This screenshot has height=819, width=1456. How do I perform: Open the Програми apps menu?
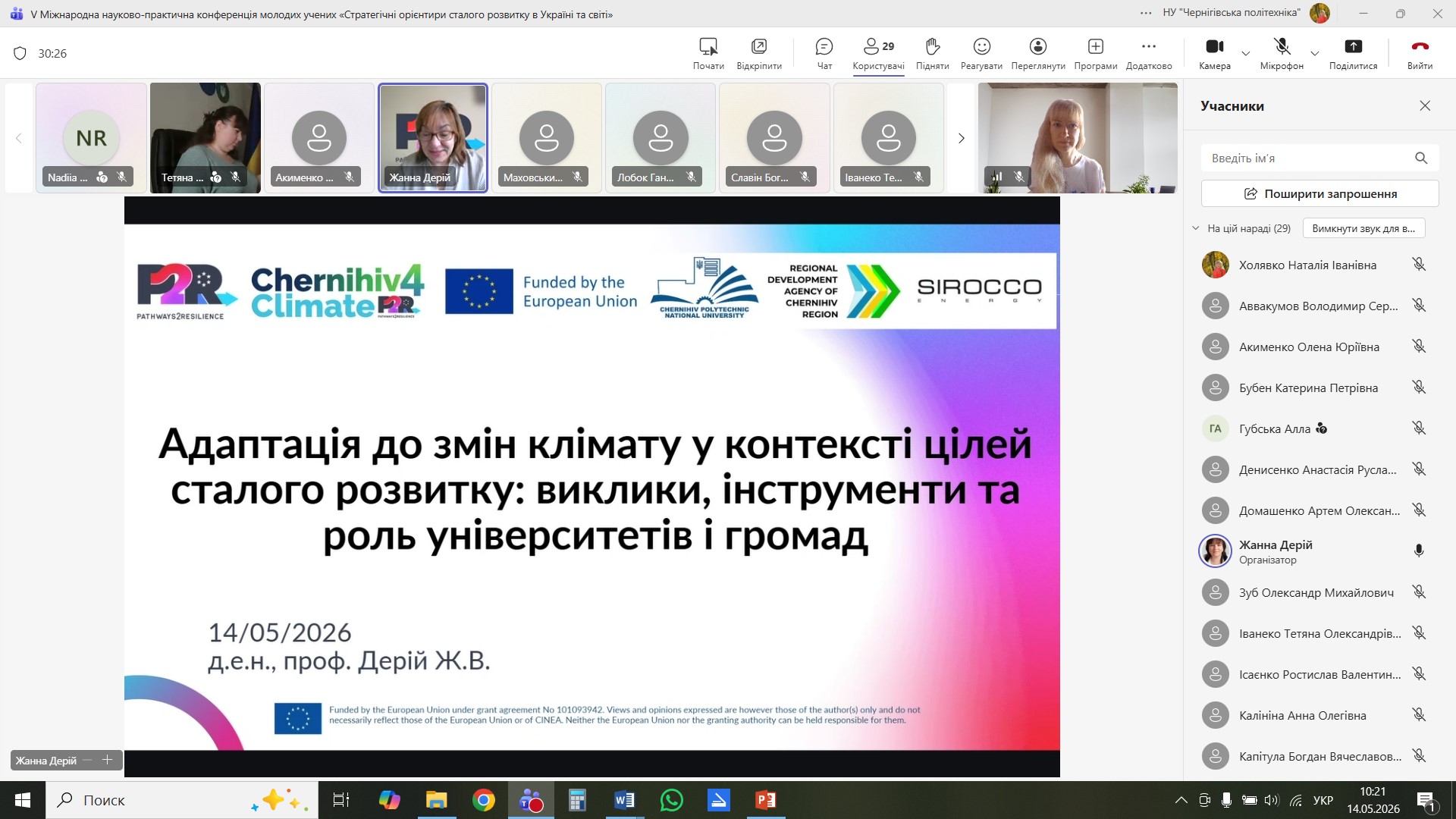(1095, 54)
